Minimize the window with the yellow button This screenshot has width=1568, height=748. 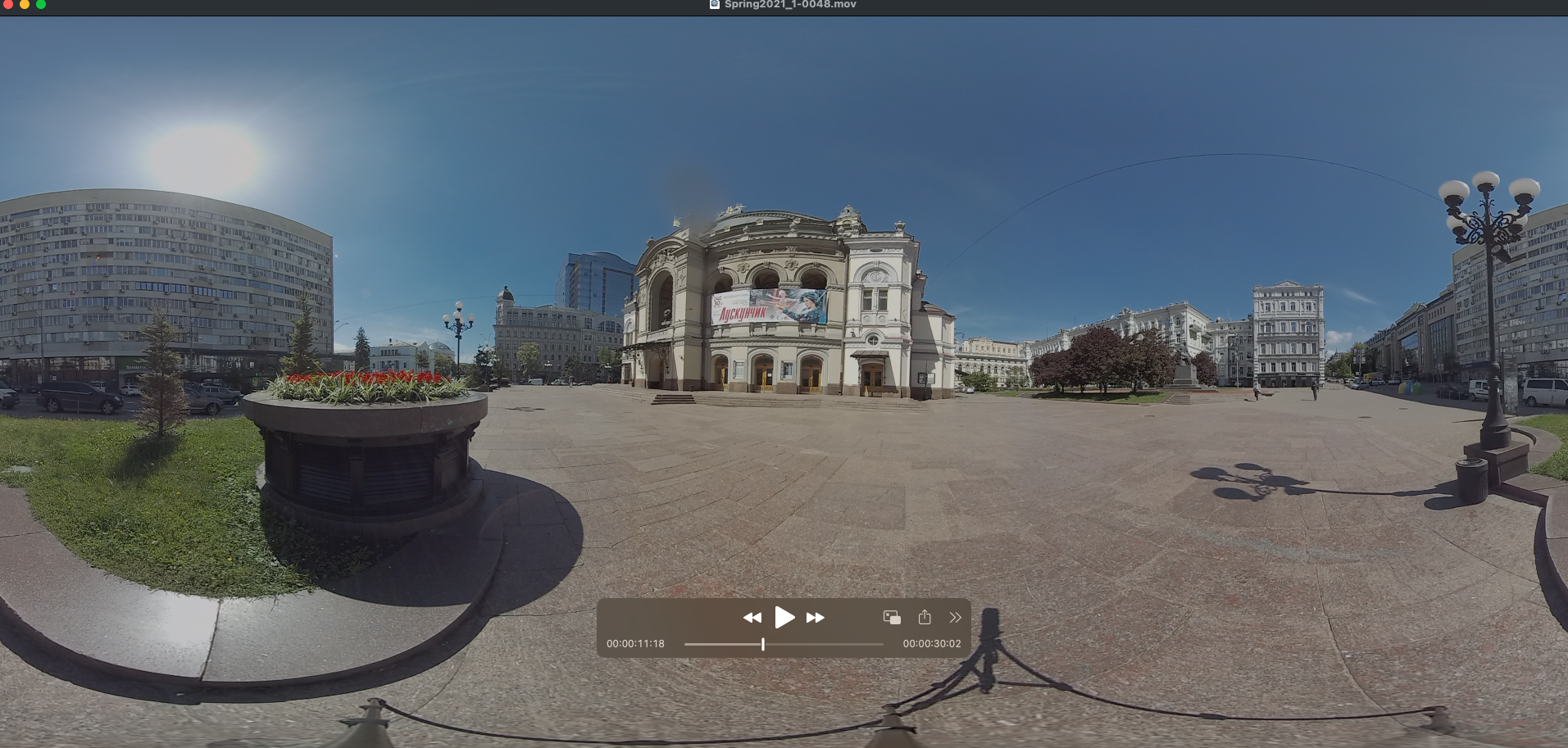coord(22,5)
